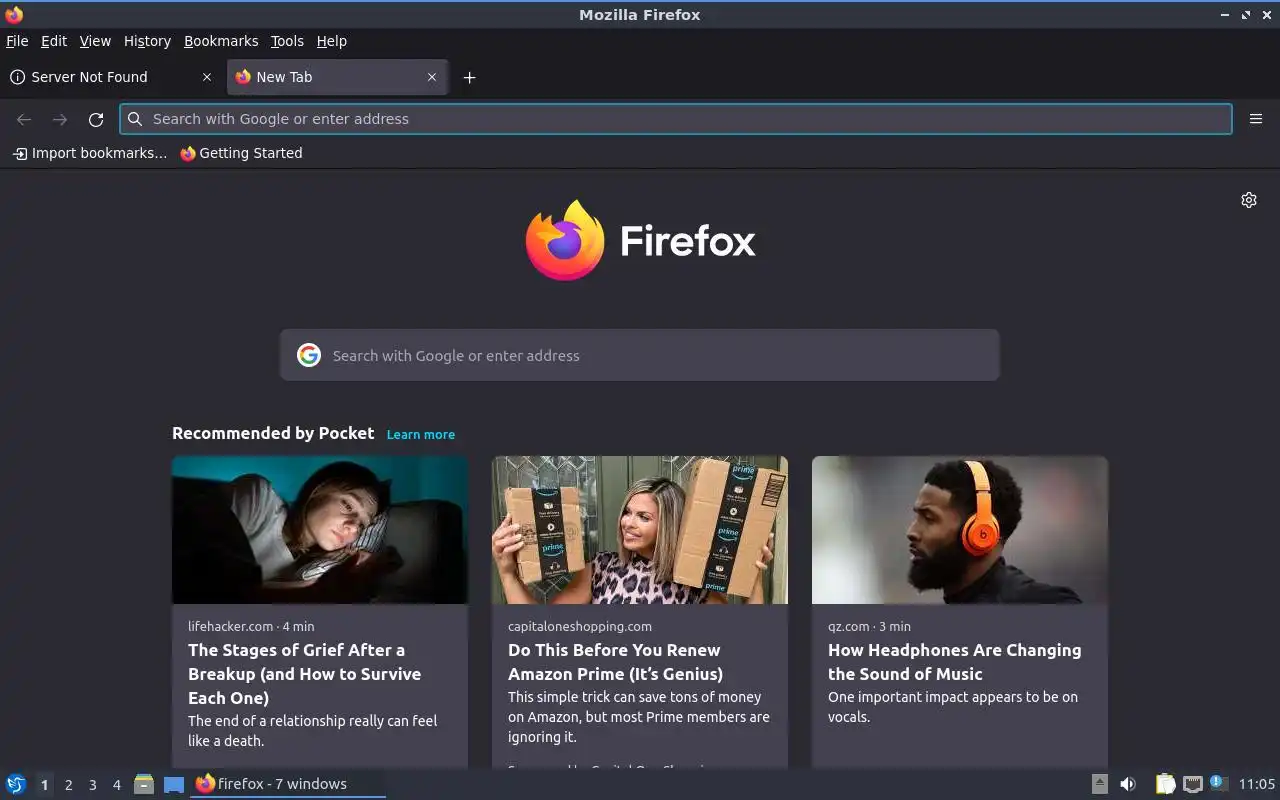Close the Server Not Found tab
The width and height of the screenshot is (1280, 800).
coord(207,77)
